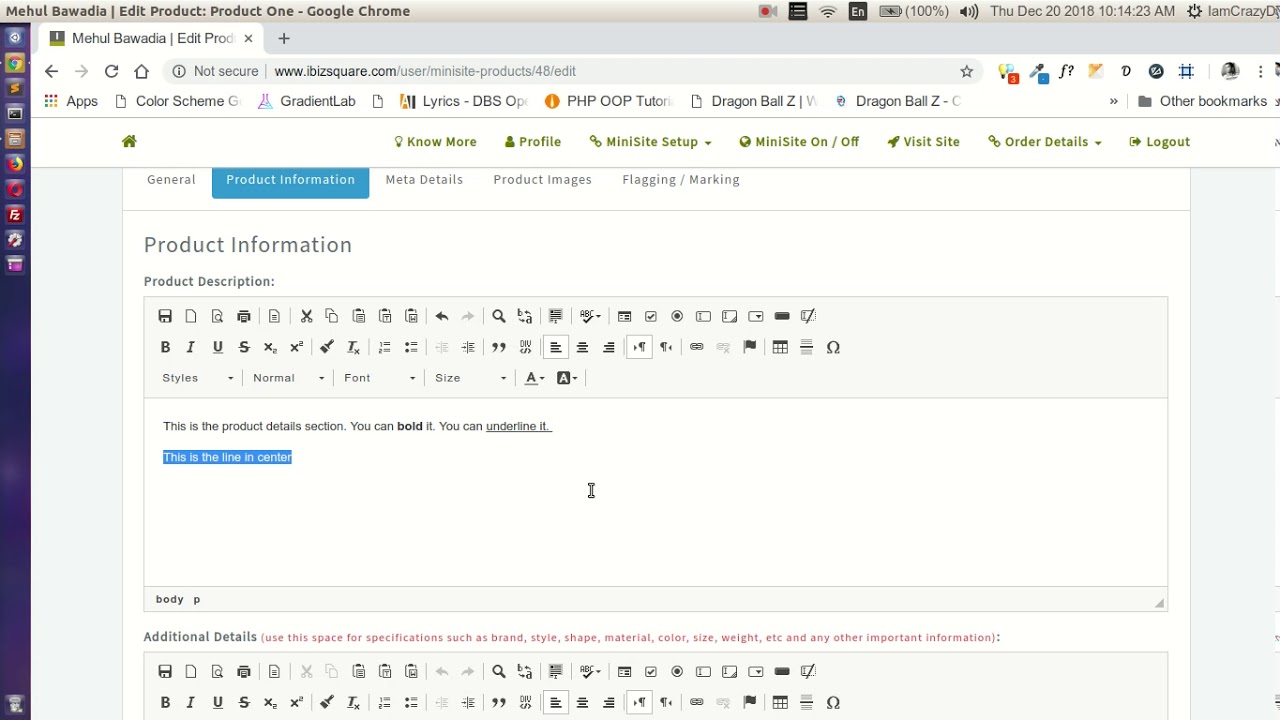Image resolution: width=1280 pixels, height=720 pixels.
Task: Insert special character in Product Description editor
Action: click(833, 347)
